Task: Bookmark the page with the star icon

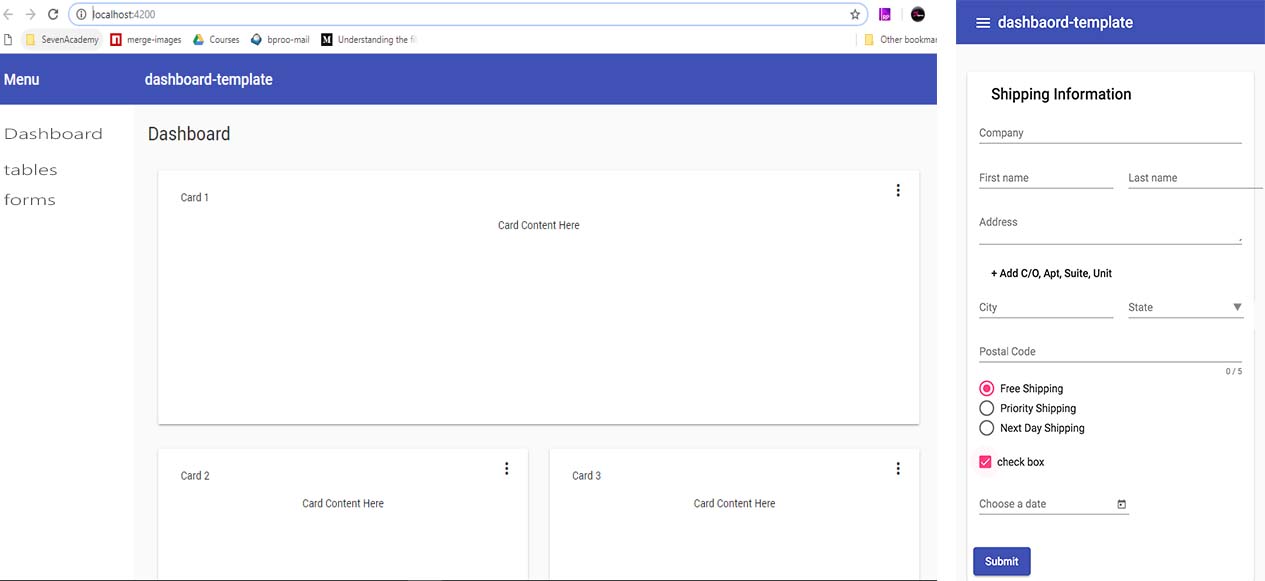Action: click(854, 14)
